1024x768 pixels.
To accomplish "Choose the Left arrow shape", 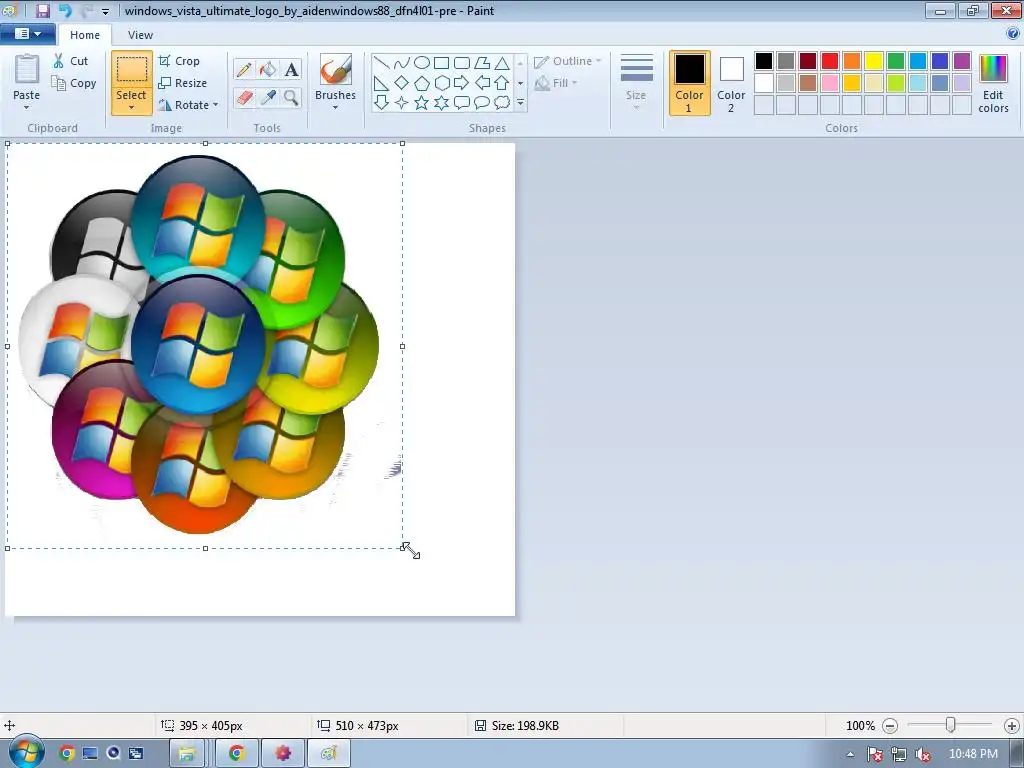I will click(482, 83).
